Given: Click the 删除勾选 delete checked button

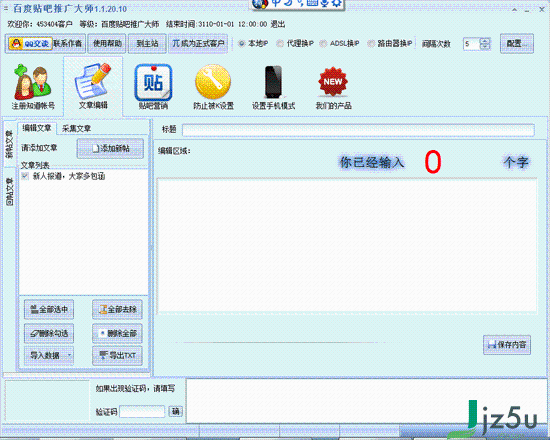Looking at the screenshot, I should 49,333.
